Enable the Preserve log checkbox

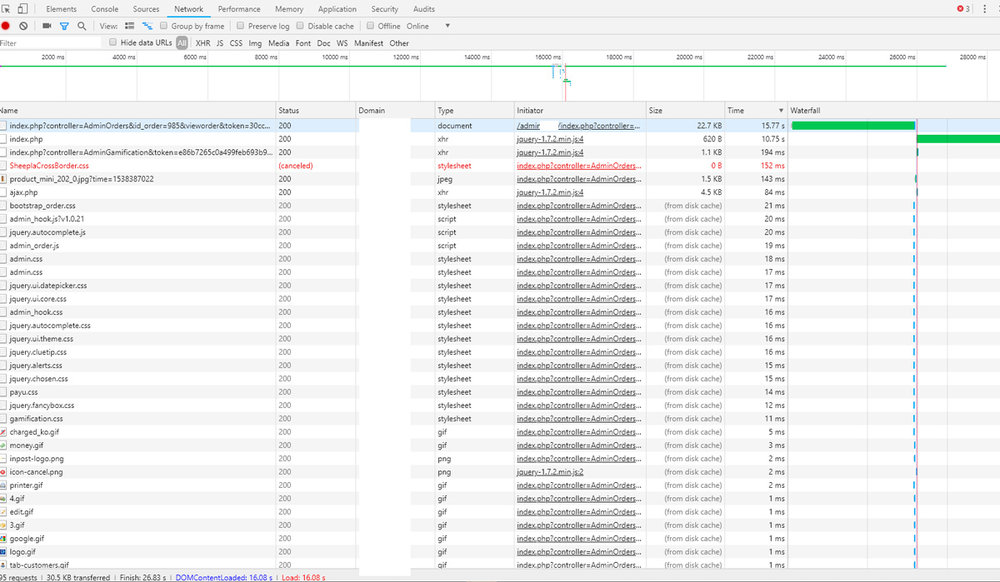click(241, 26)
